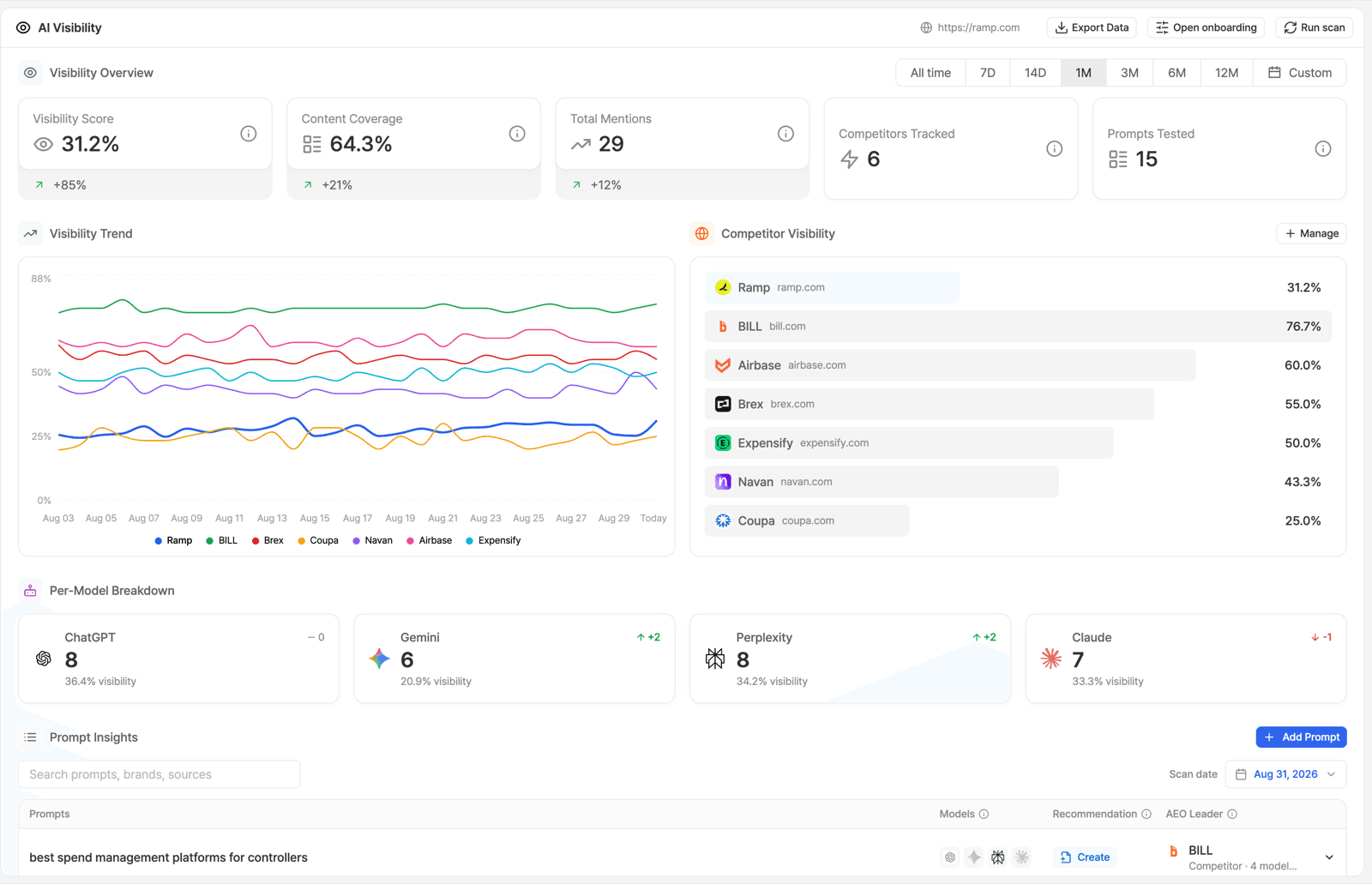Select the 12M time range tab
Image resolution: width=1372 pixels, height=884 pixels.
click(x=1226, y=73)
